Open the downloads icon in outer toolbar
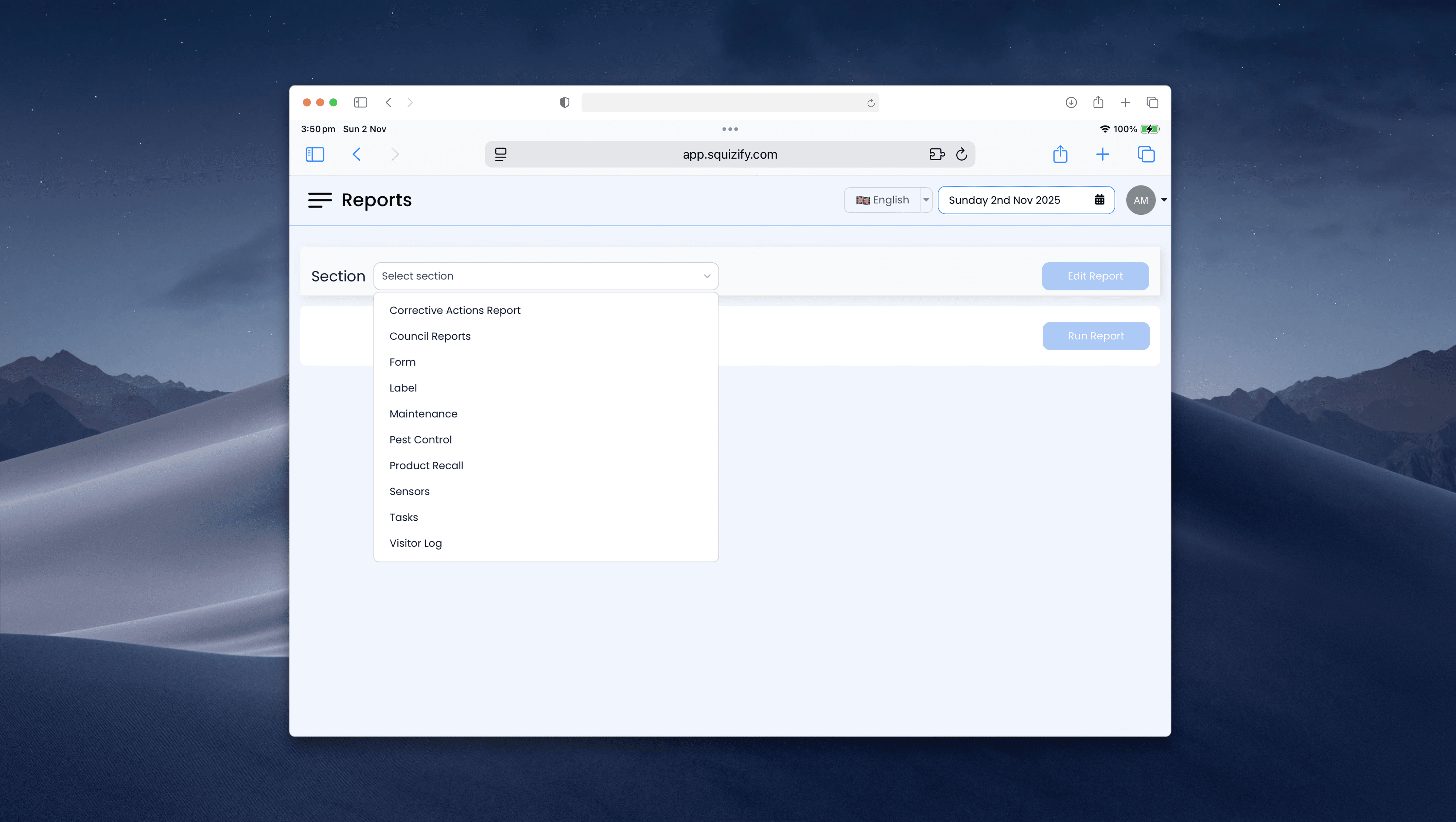Viewport: 1456px width, 822px height. [x=1071, y=102]
